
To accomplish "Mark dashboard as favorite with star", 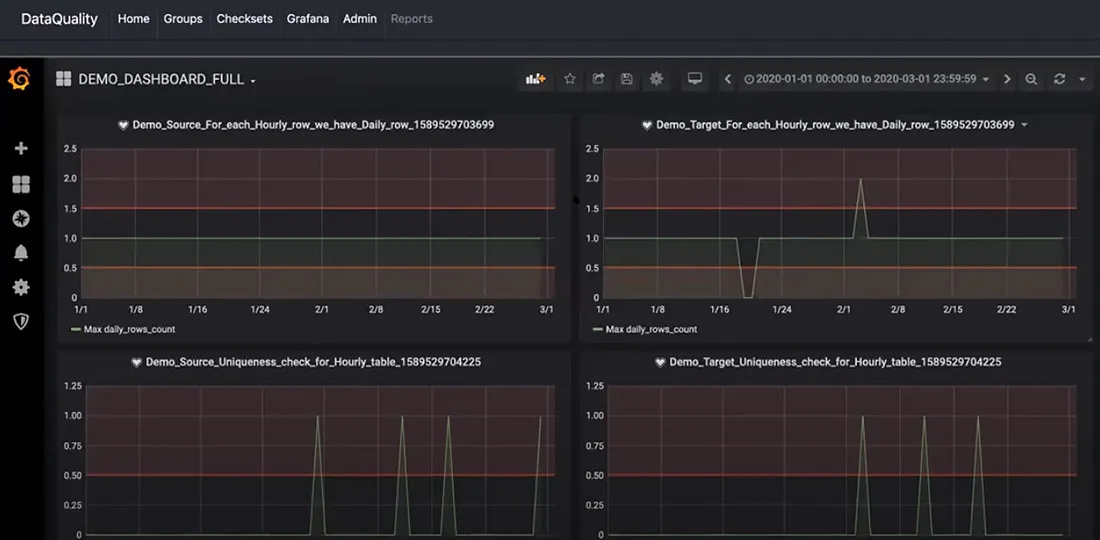I will pyautogui.click(x=570, y=79).
